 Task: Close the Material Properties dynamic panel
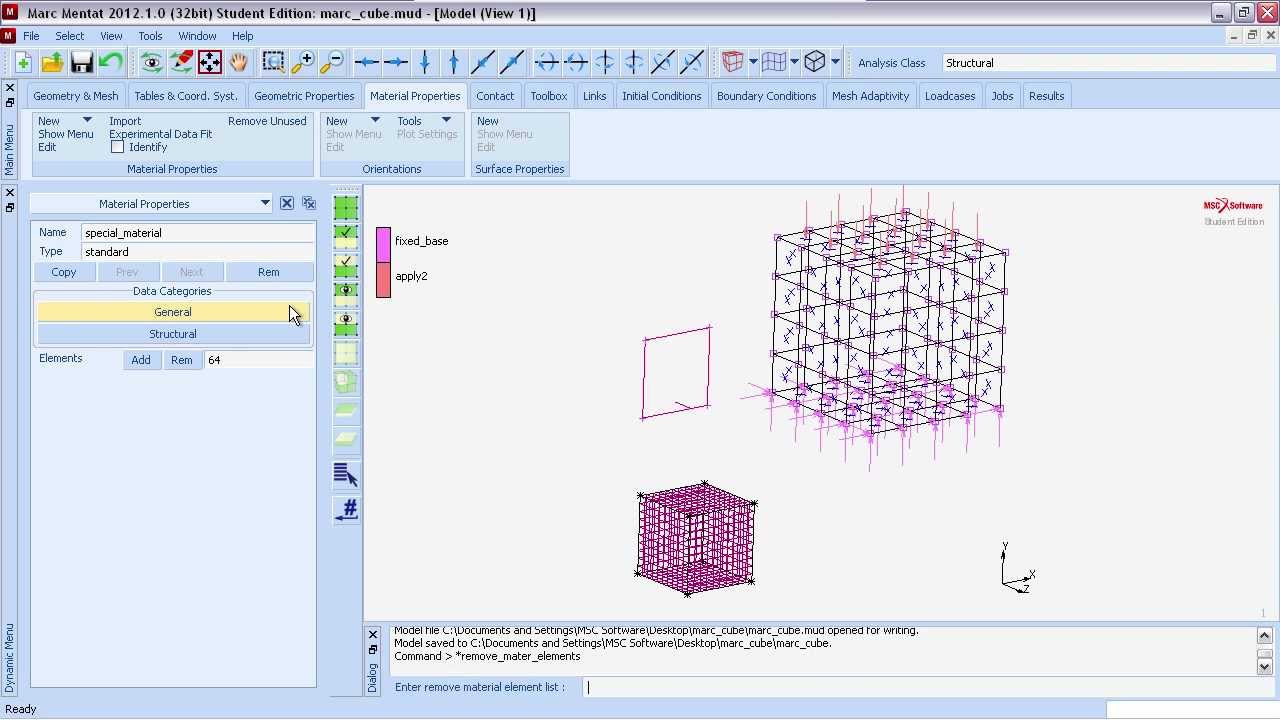tap(287, 203)
